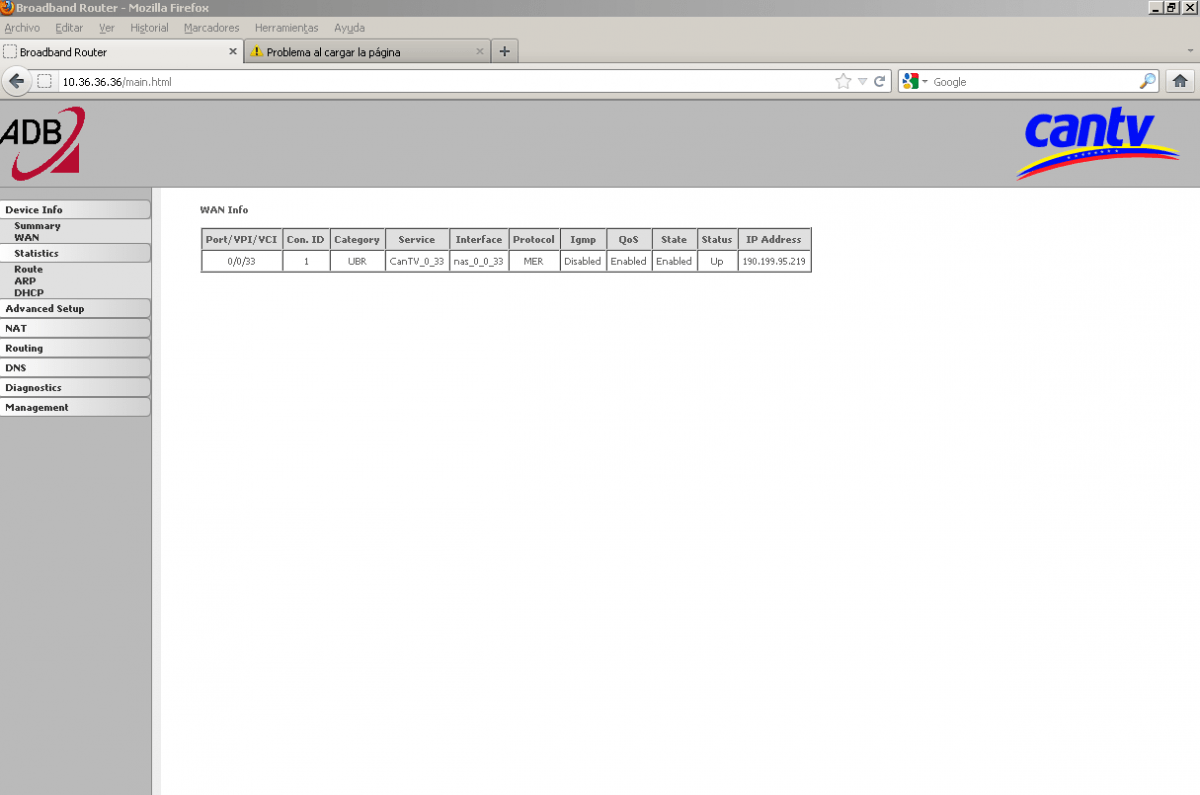Open the tab list dropdown arrow
The width and height of the screenshot is (1200, 795).
point(1188,51)
